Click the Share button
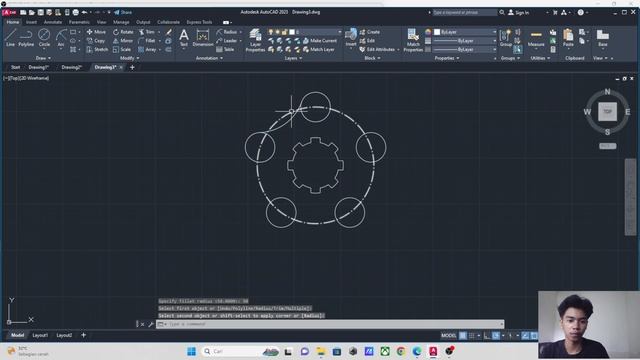This screenshot has height=360, width=640. (x=123, y=12)
